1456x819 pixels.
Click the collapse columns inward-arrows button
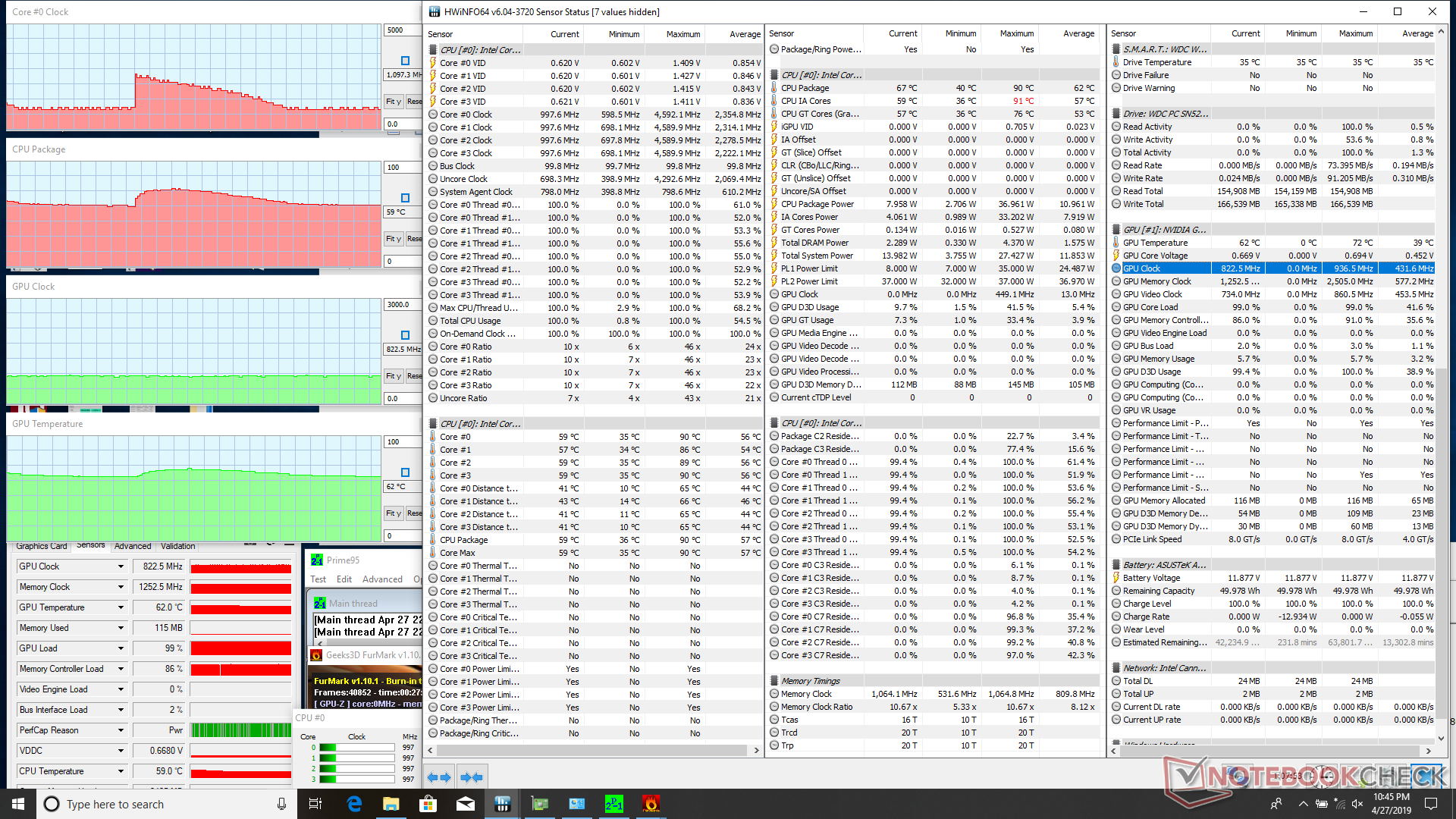point(472,777)
